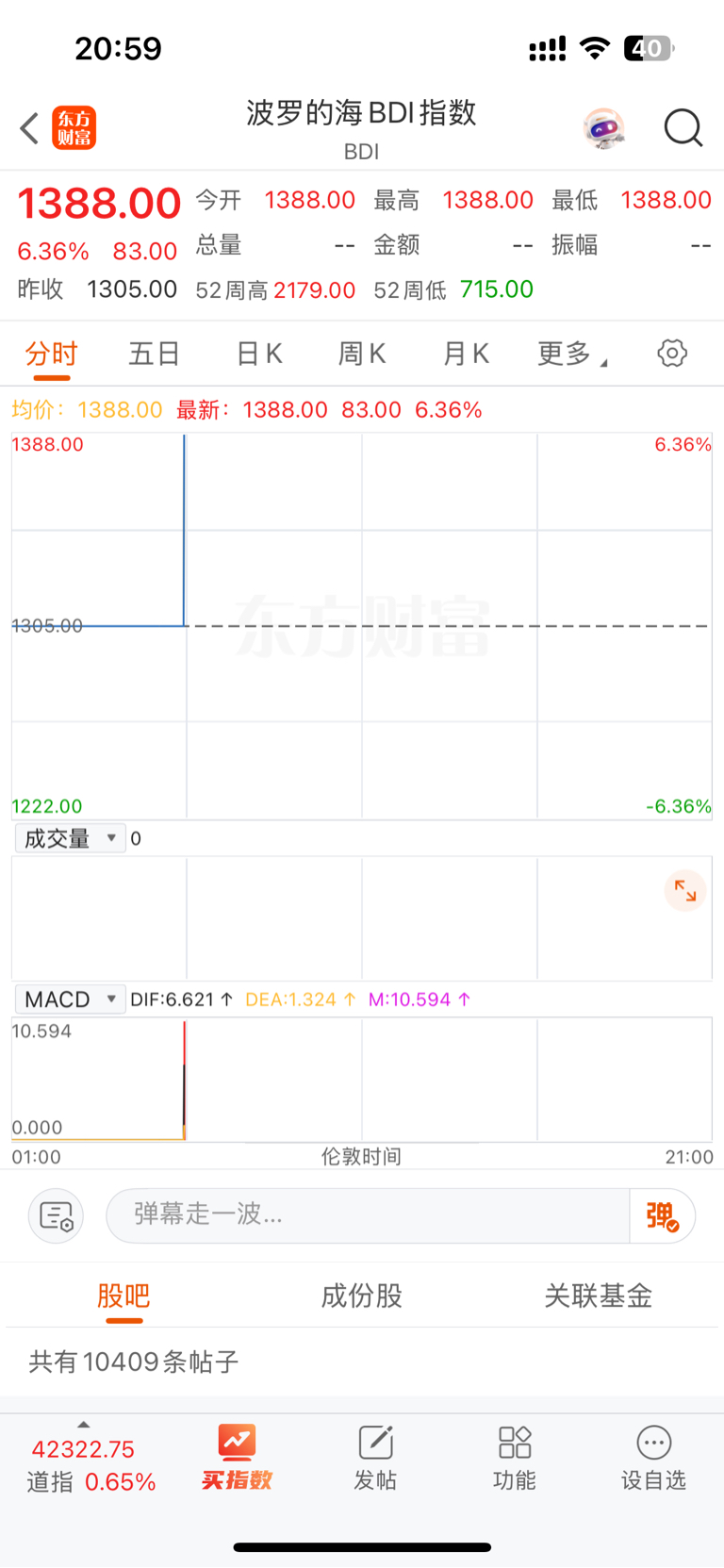Tap the robot assistant avatar icon
The image size is (724, 1568).
click(604, 128)
